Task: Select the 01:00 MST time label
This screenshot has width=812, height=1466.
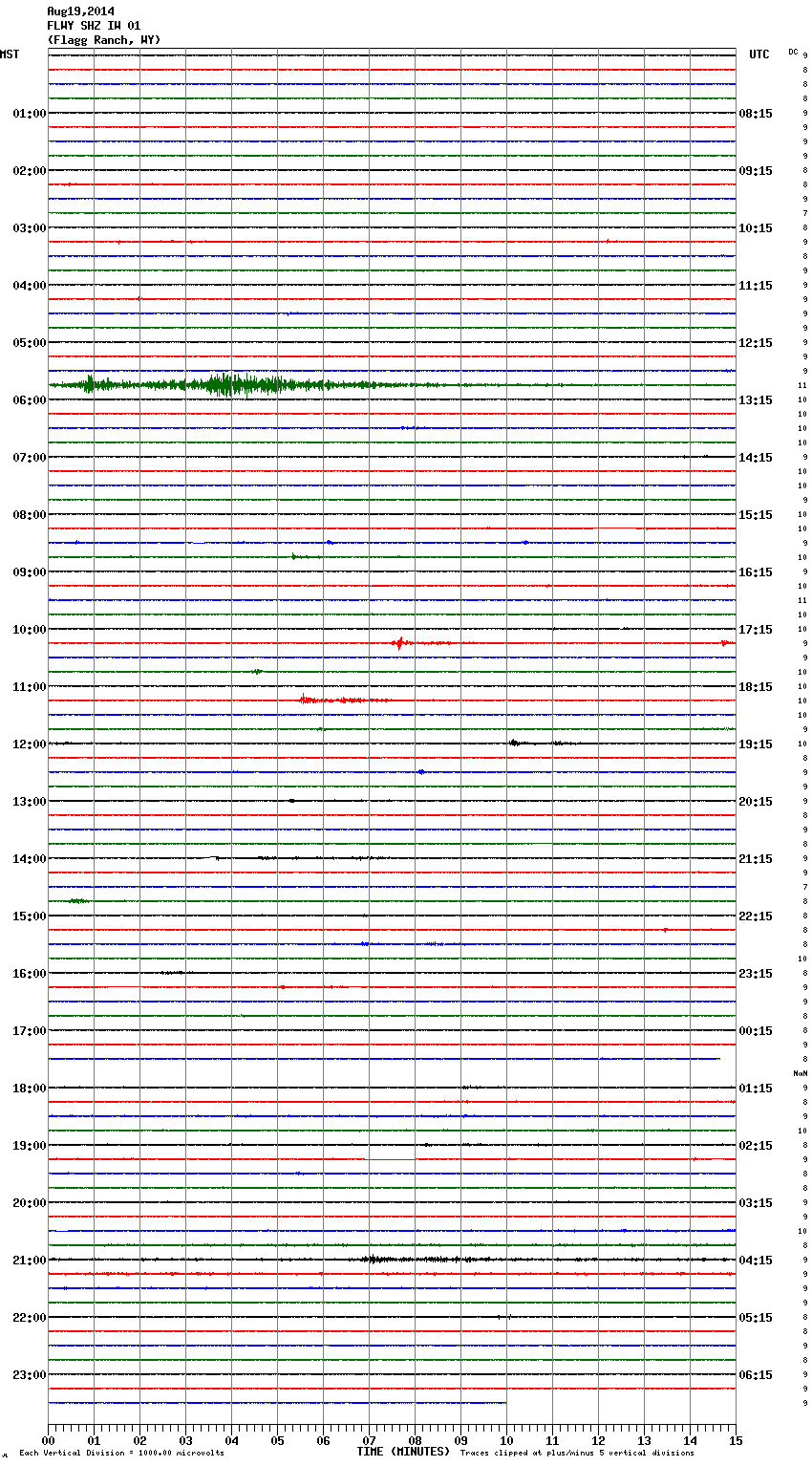Action: pos(29,114)
